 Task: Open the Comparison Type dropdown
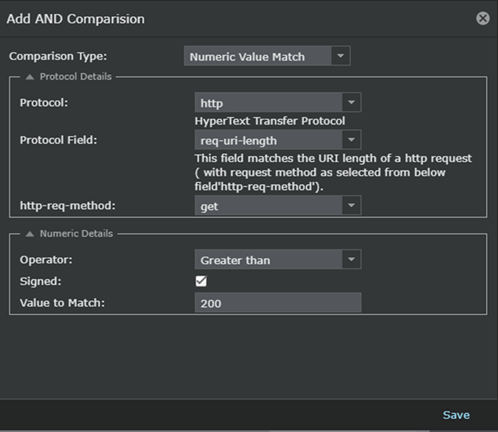click(x=267, y=56)
